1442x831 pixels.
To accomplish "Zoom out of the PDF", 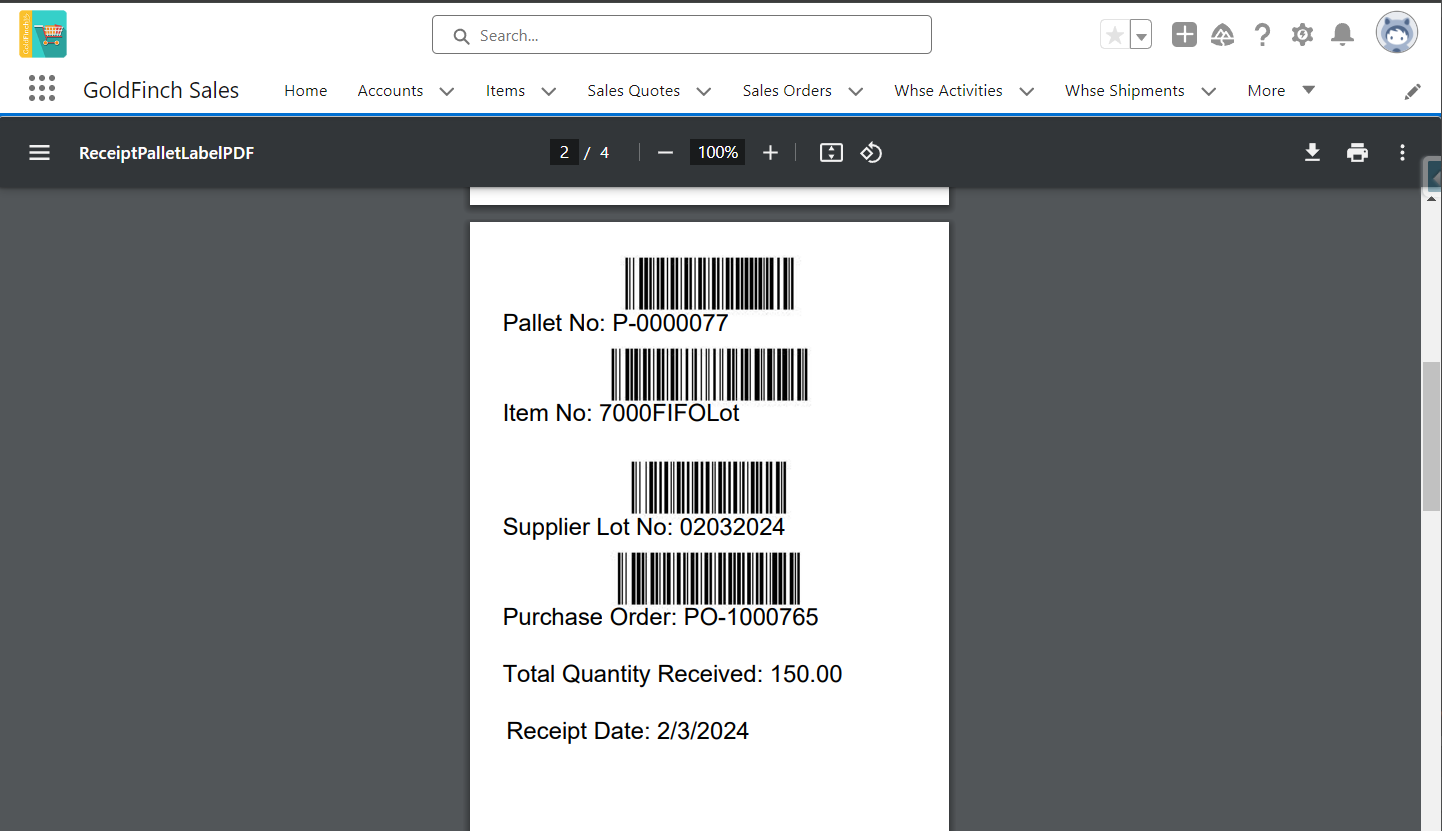I will point(665,152).
